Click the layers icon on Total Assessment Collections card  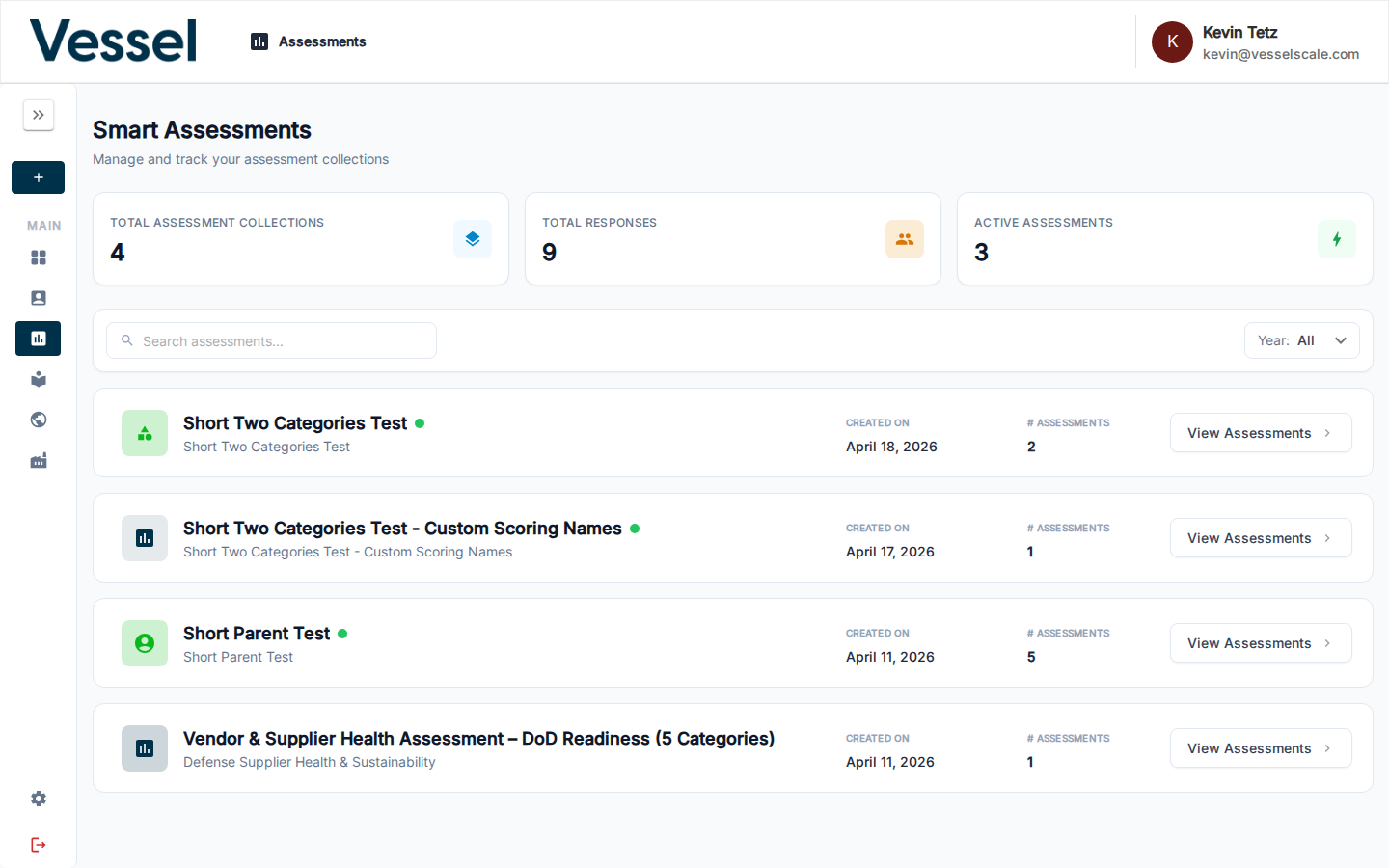[x=473, y=239]
